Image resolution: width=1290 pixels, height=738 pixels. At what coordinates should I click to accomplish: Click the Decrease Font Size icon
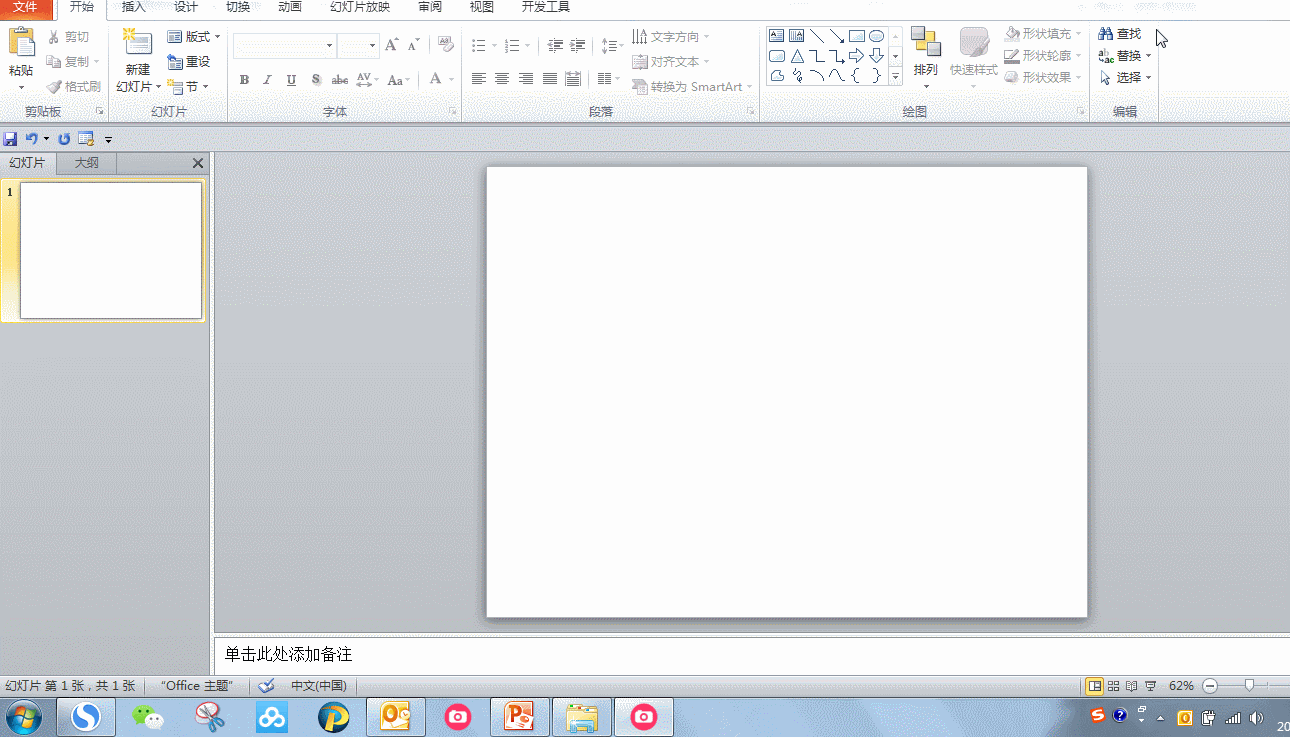pos(413,45)
